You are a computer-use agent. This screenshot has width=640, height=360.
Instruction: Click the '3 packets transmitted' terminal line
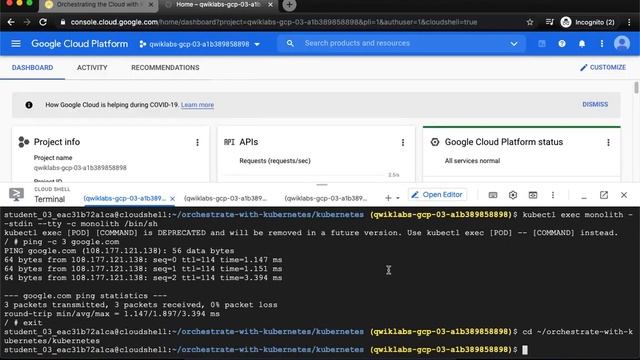coord(140,305)
